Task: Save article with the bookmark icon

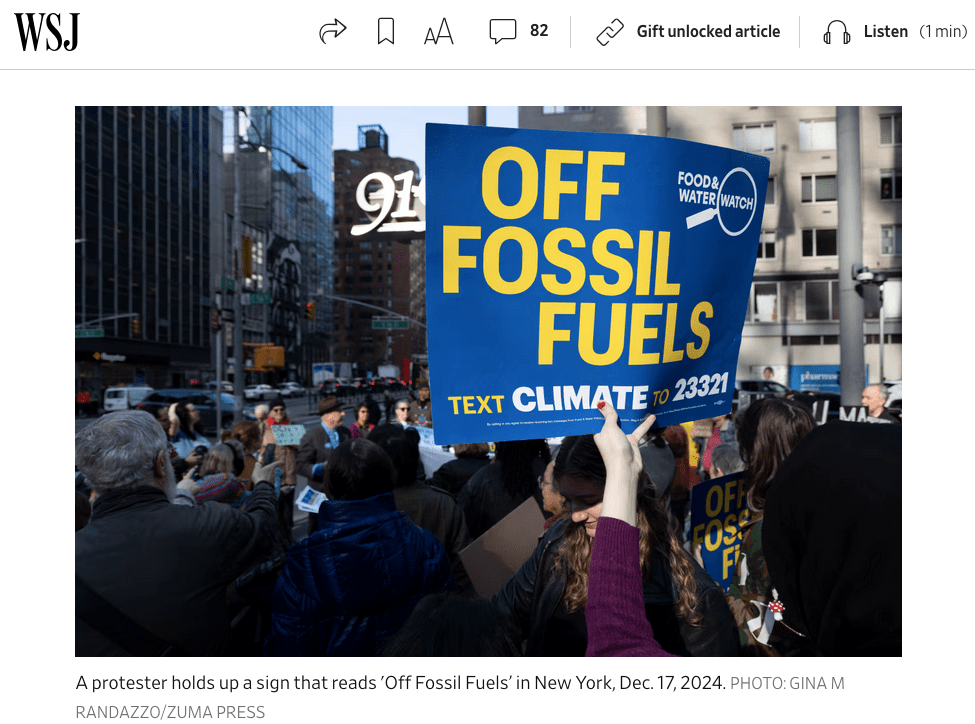Action: [386, 31]
